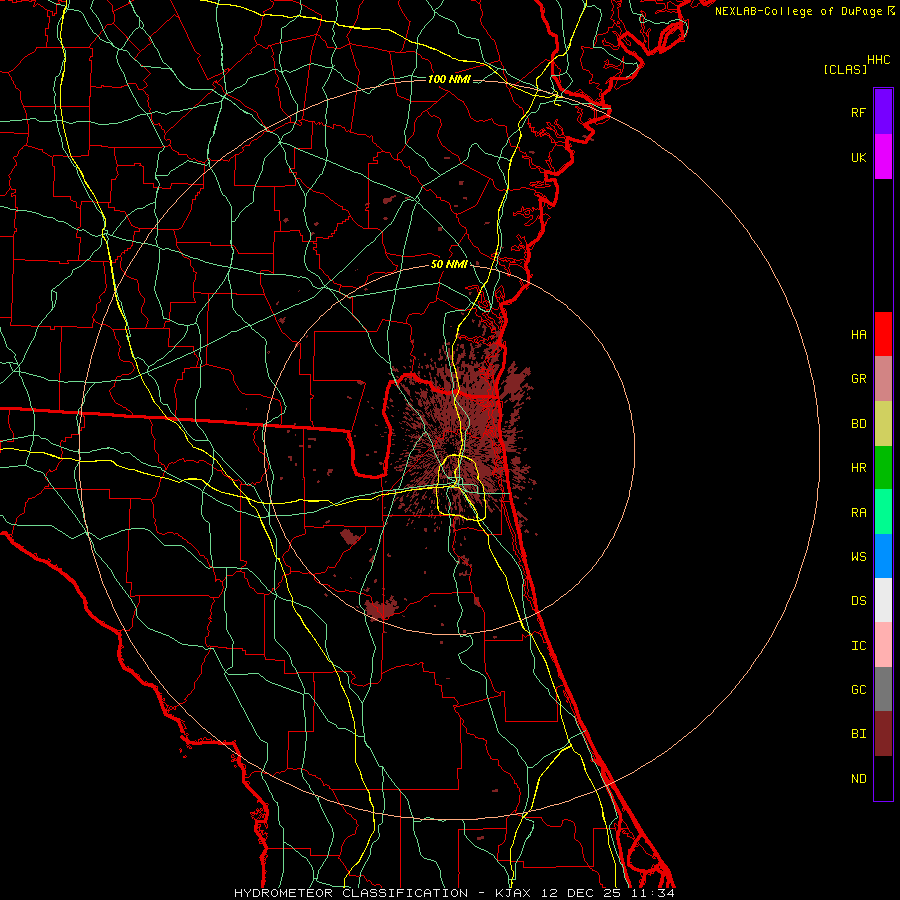Click the DS white legend color swatch

[x=883, y=600]
